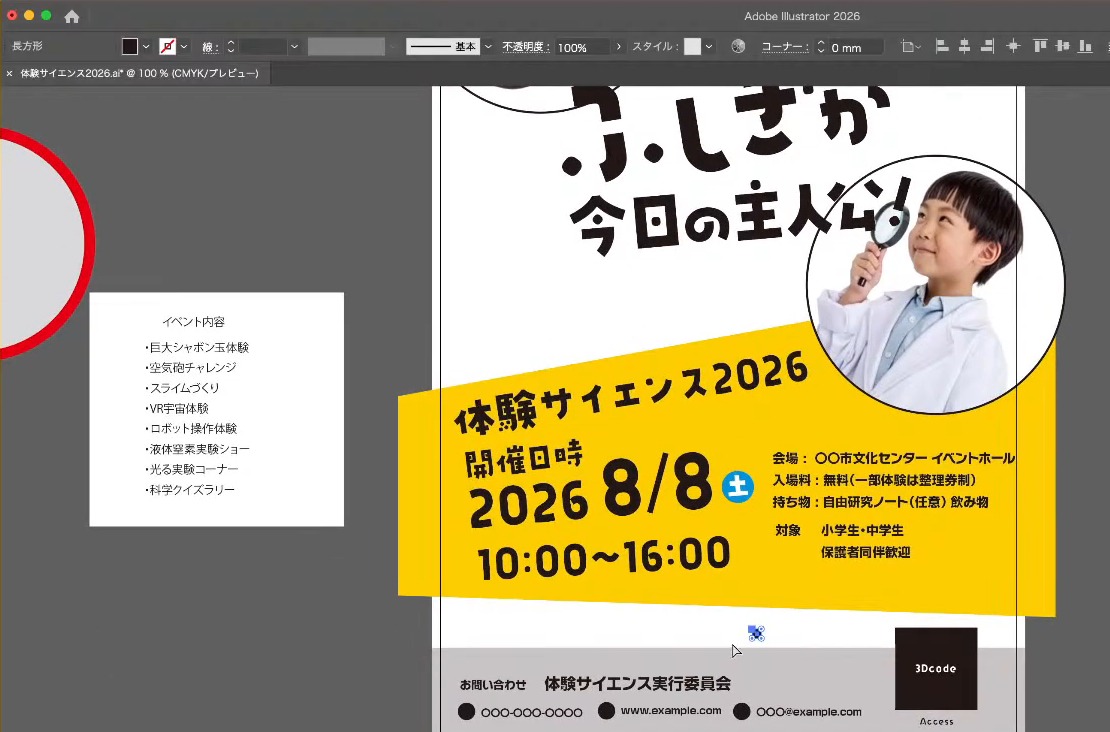
Task: Click the 体験サイエンス実行委員会 text
Action: click(637, 684)
